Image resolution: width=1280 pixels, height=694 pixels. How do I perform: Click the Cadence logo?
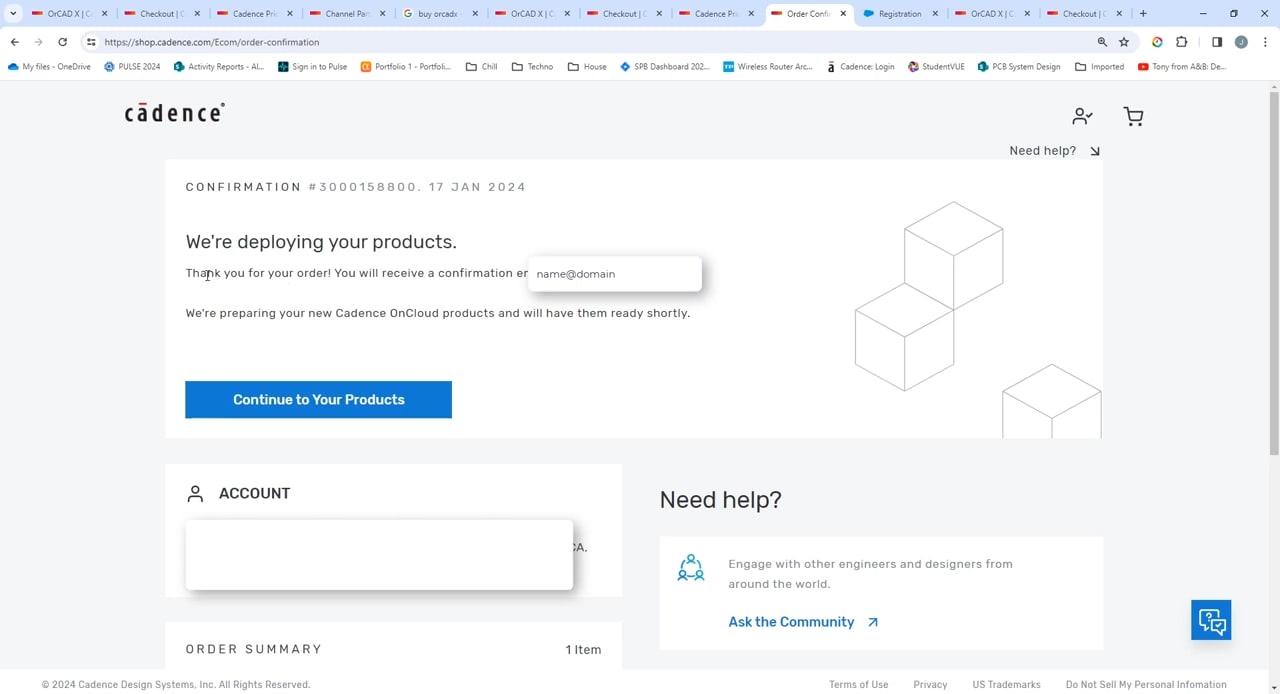(x=174, y=112)
